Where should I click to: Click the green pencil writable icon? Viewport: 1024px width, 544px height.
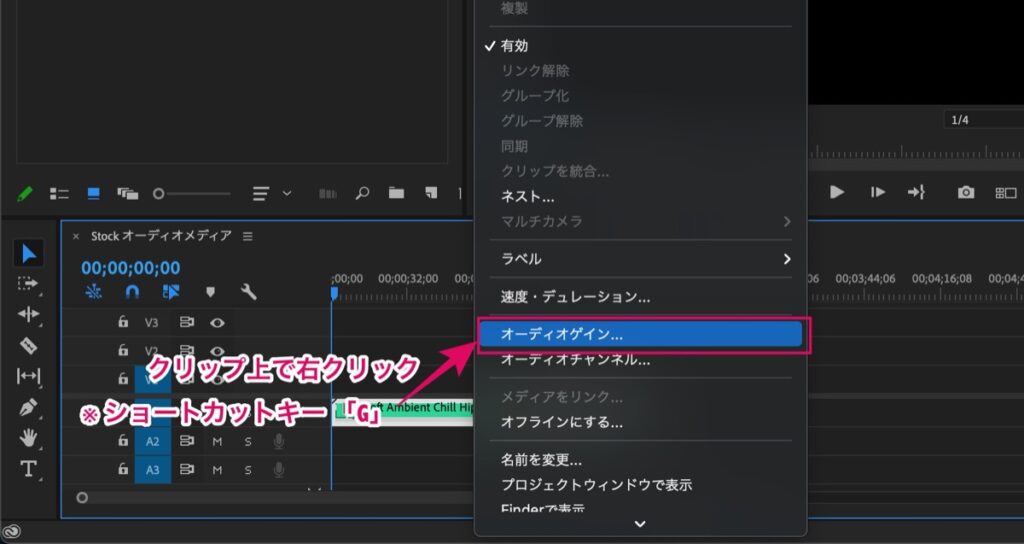click(x=25, y=194)
